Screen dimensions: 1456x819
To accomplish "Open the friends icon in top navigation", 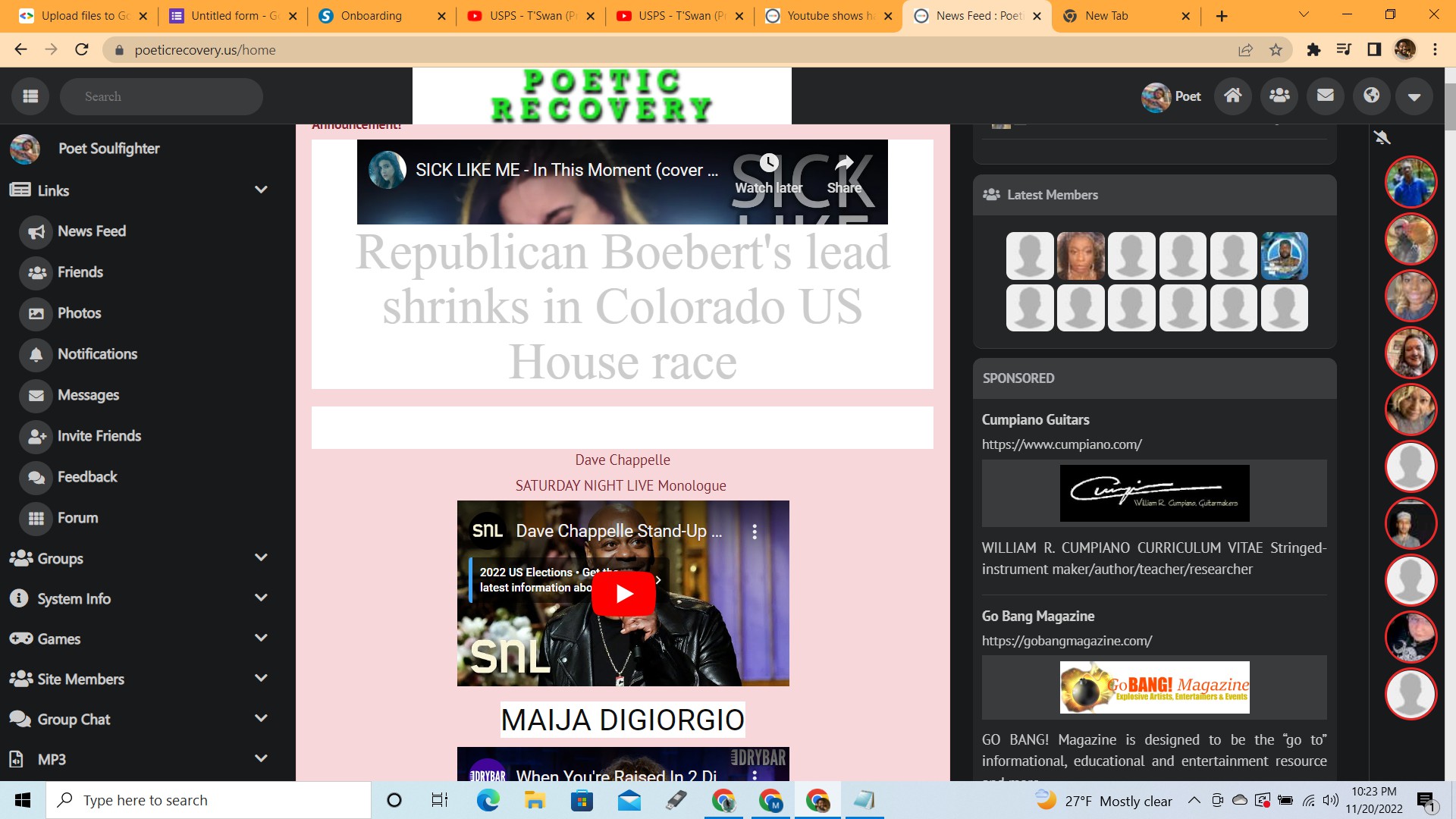I will tap(1279, 96).
